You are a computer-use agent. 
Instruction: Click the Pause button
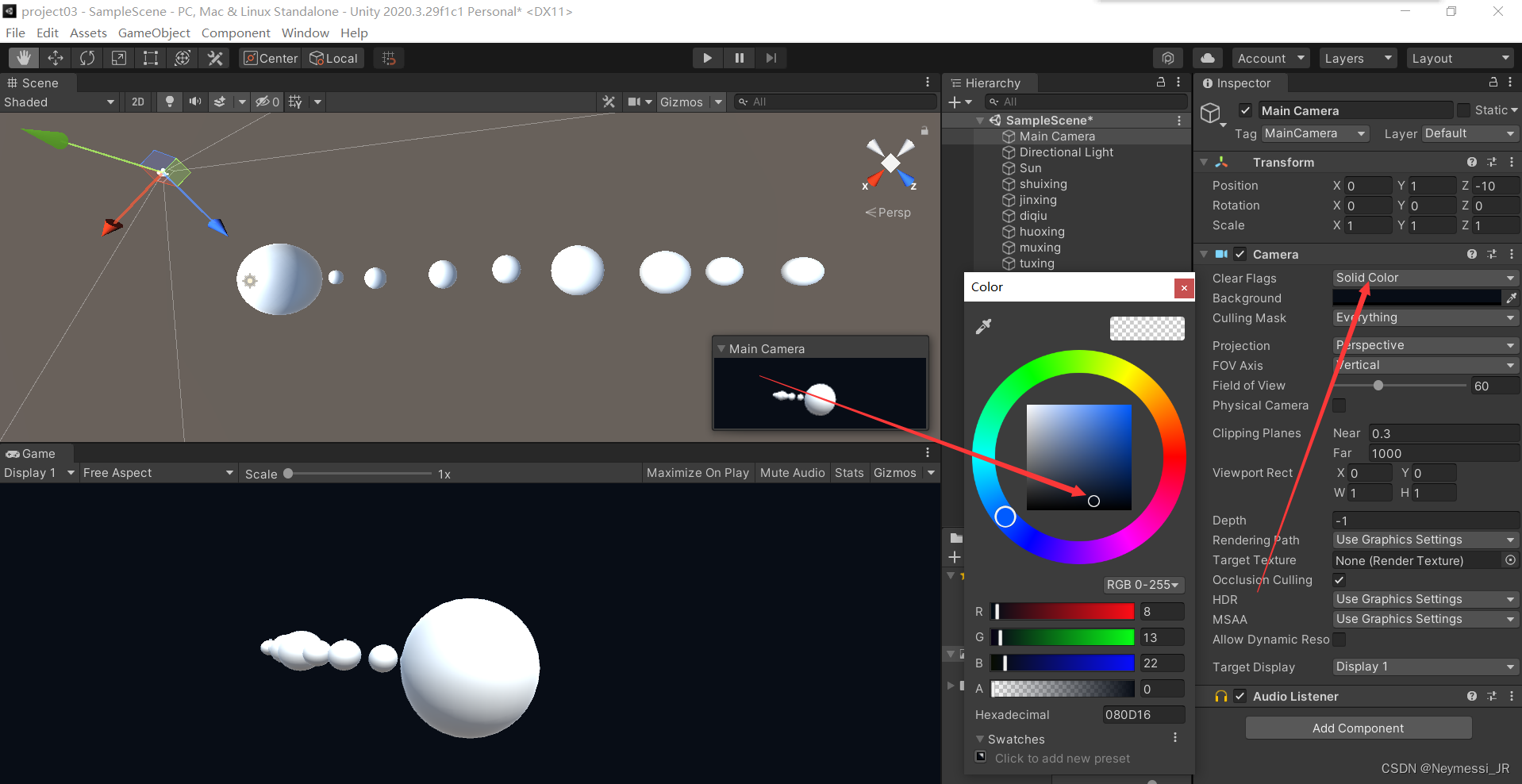740,58
